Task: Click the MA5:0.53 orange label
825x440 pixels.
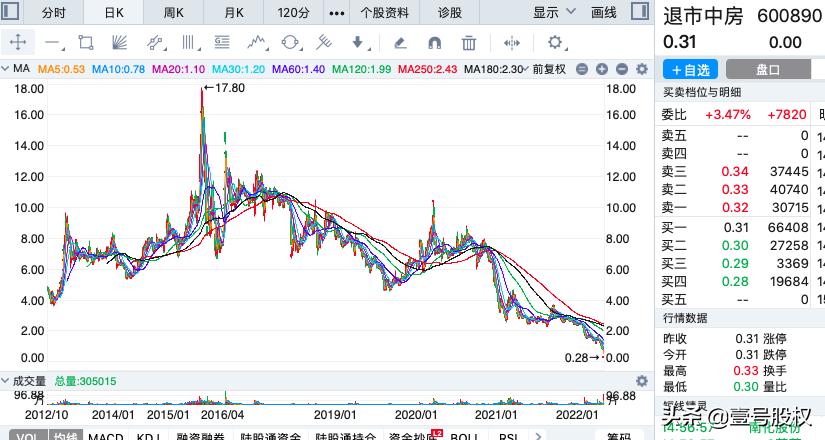Action: pos(62,69)
